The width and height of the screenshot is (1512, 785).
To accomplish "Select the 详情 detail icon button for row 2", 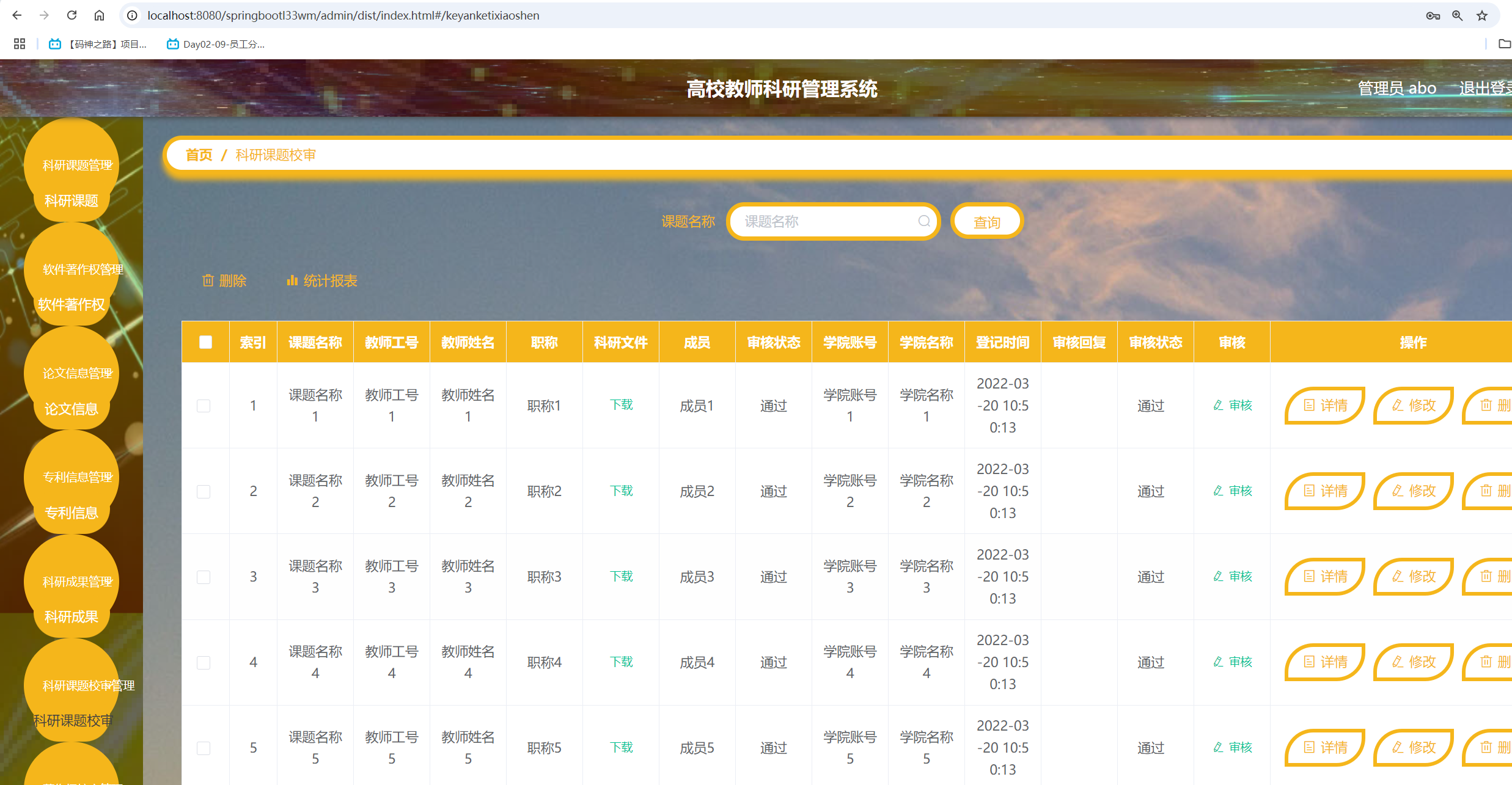I will (x=1308, y=491).
